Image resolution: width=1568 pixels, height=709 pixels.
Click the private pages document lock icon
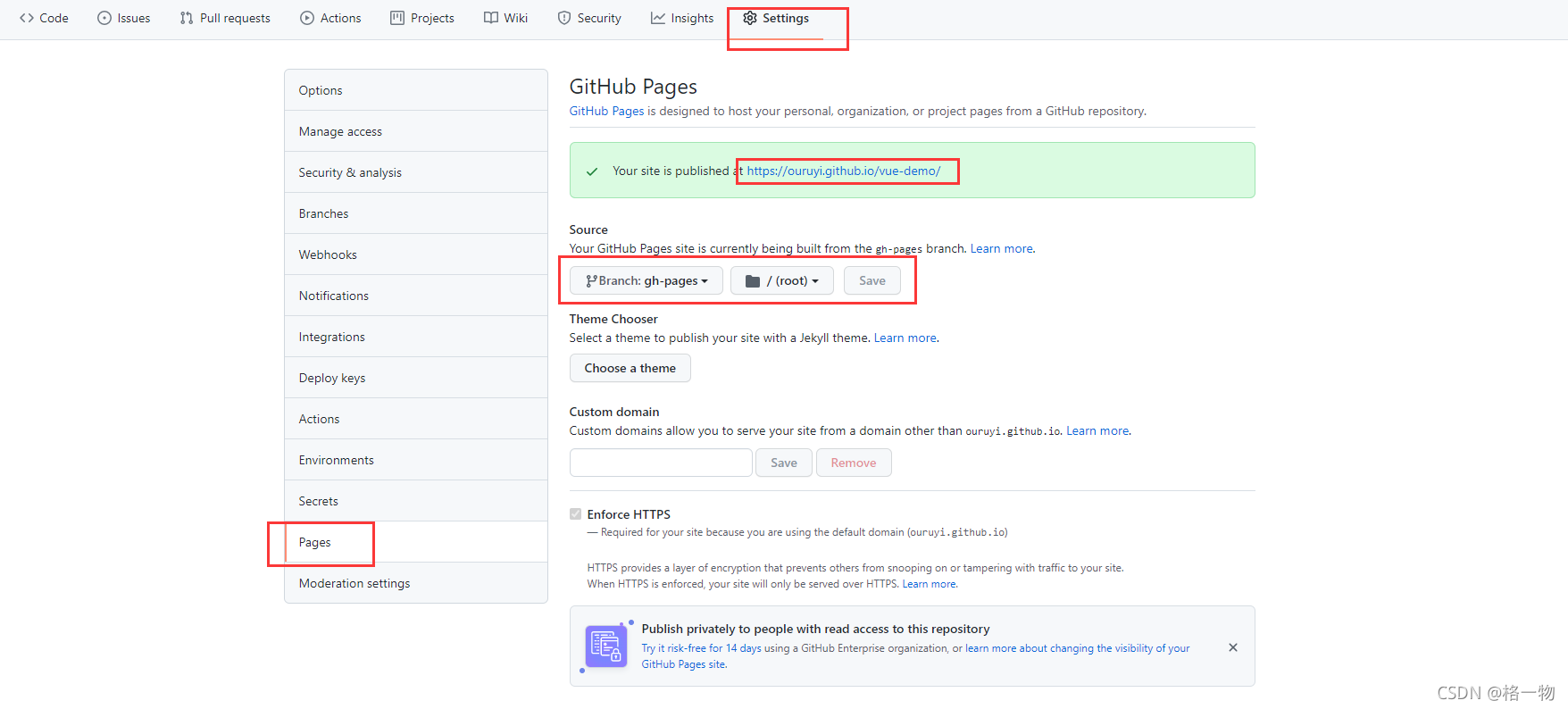click(x=606, y=646)
